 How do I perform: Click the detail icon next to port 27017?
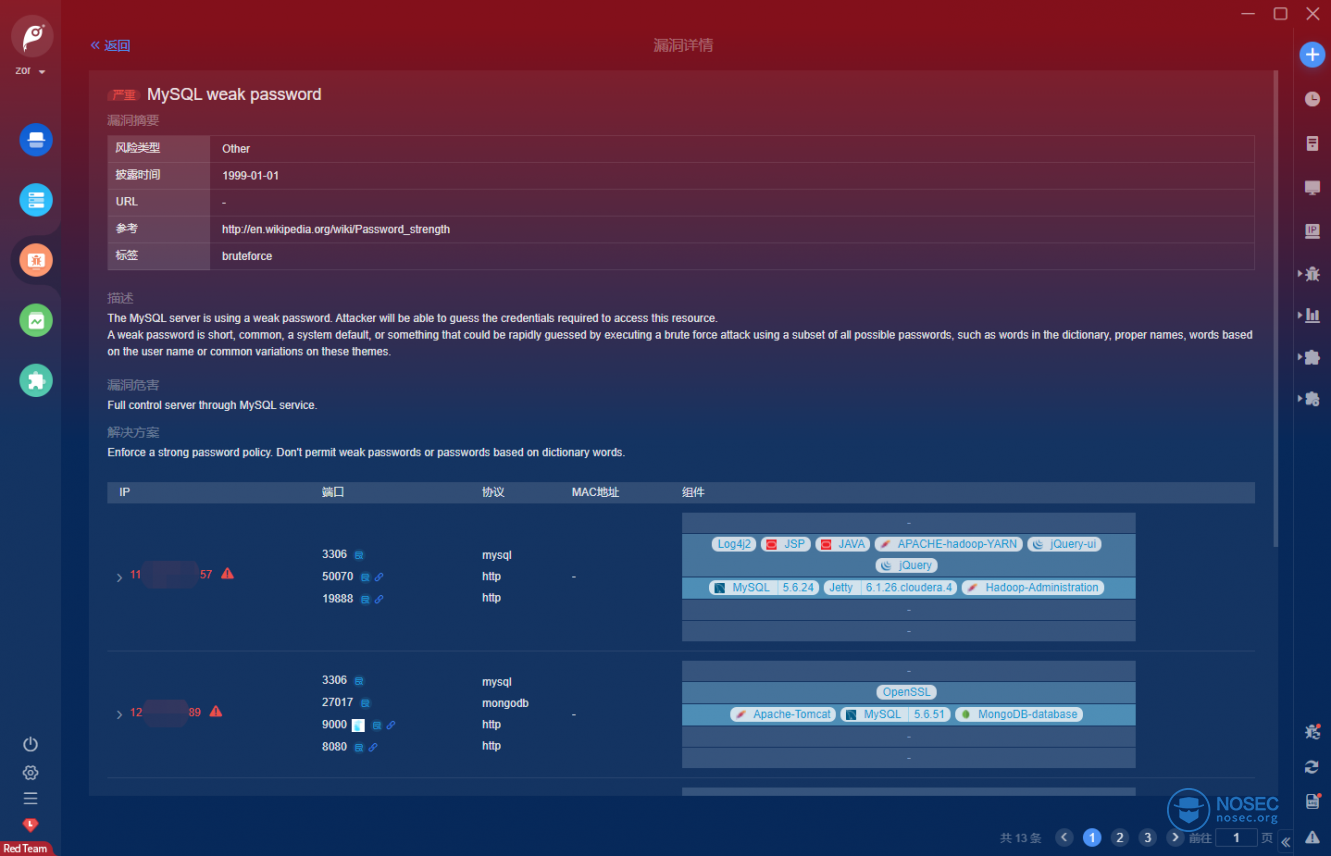coord(365,703)
